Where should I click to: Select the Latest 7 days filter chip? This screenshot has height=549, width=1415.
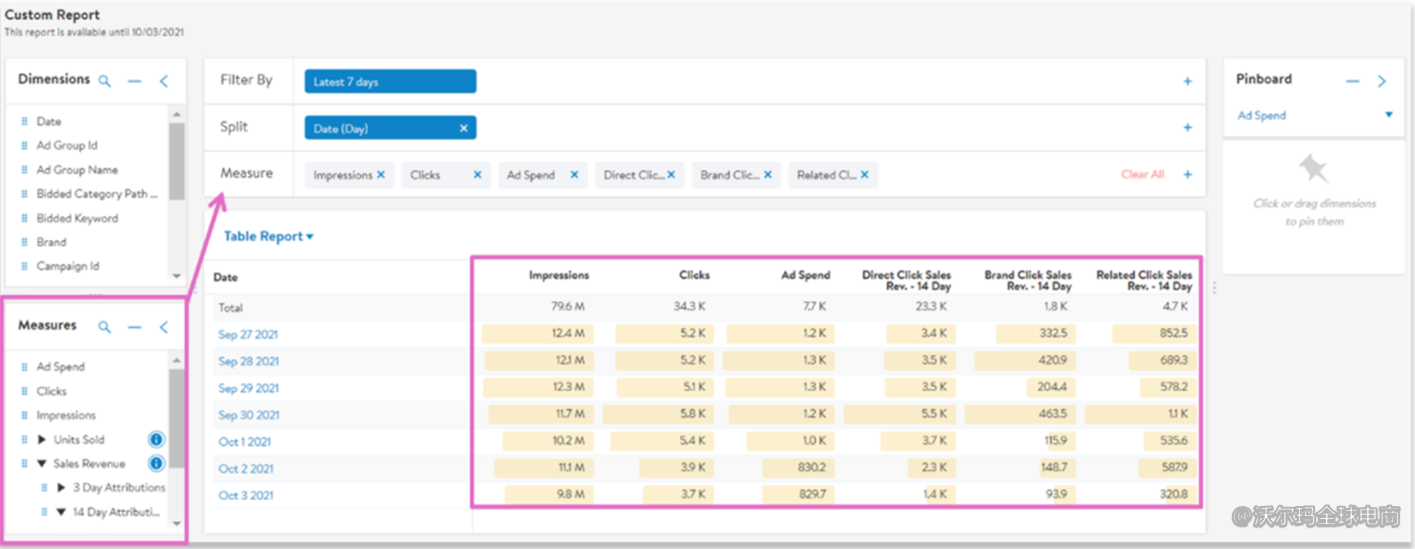(390, 82)
